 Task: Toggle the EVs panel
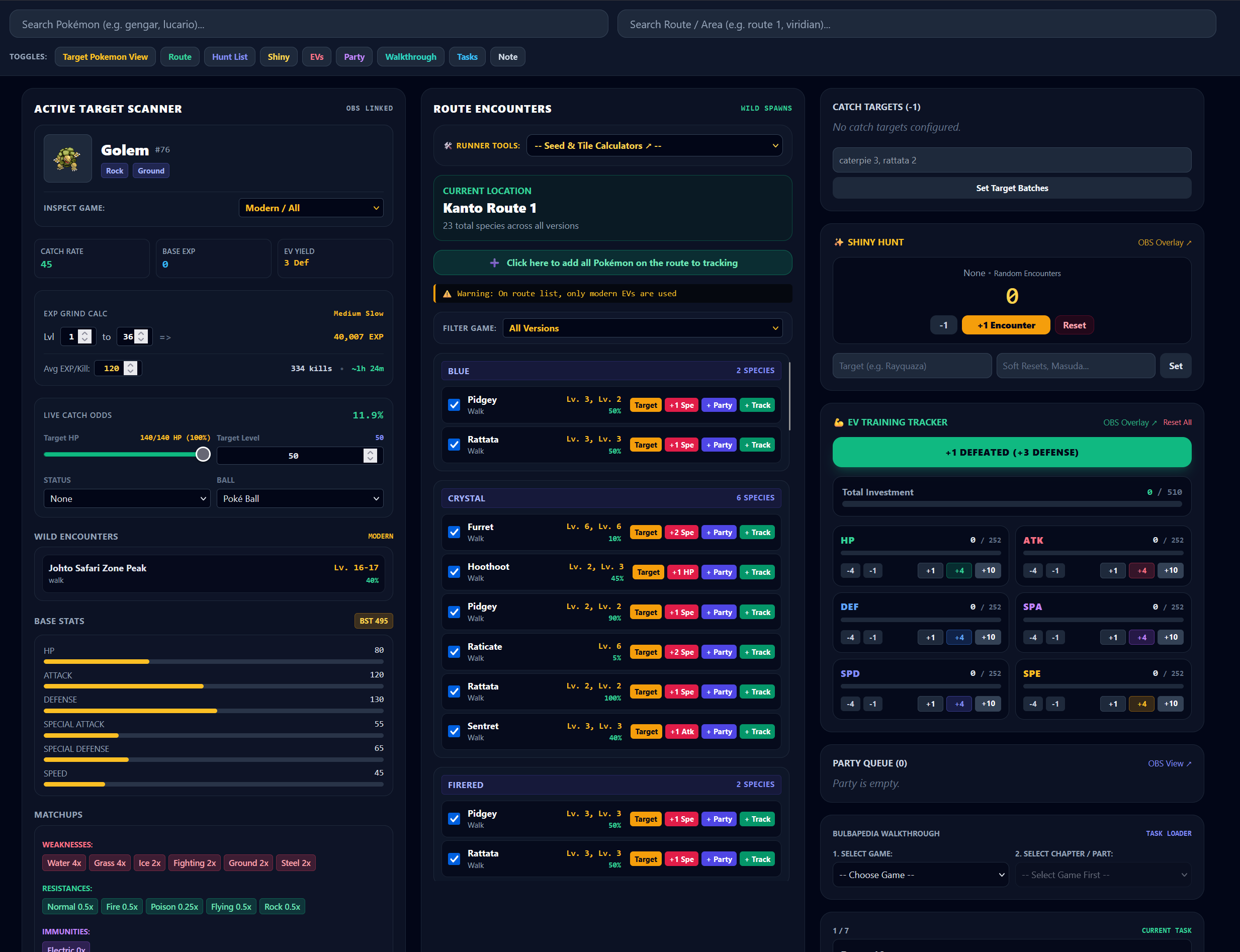coord(317,57)
